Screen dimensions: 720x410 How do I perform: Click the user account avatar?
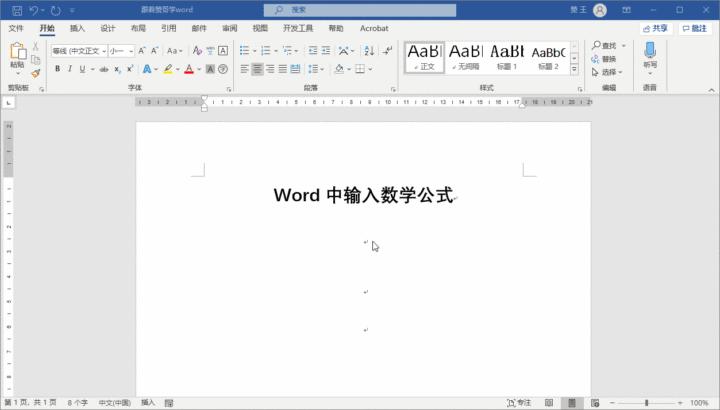[600, 10]
